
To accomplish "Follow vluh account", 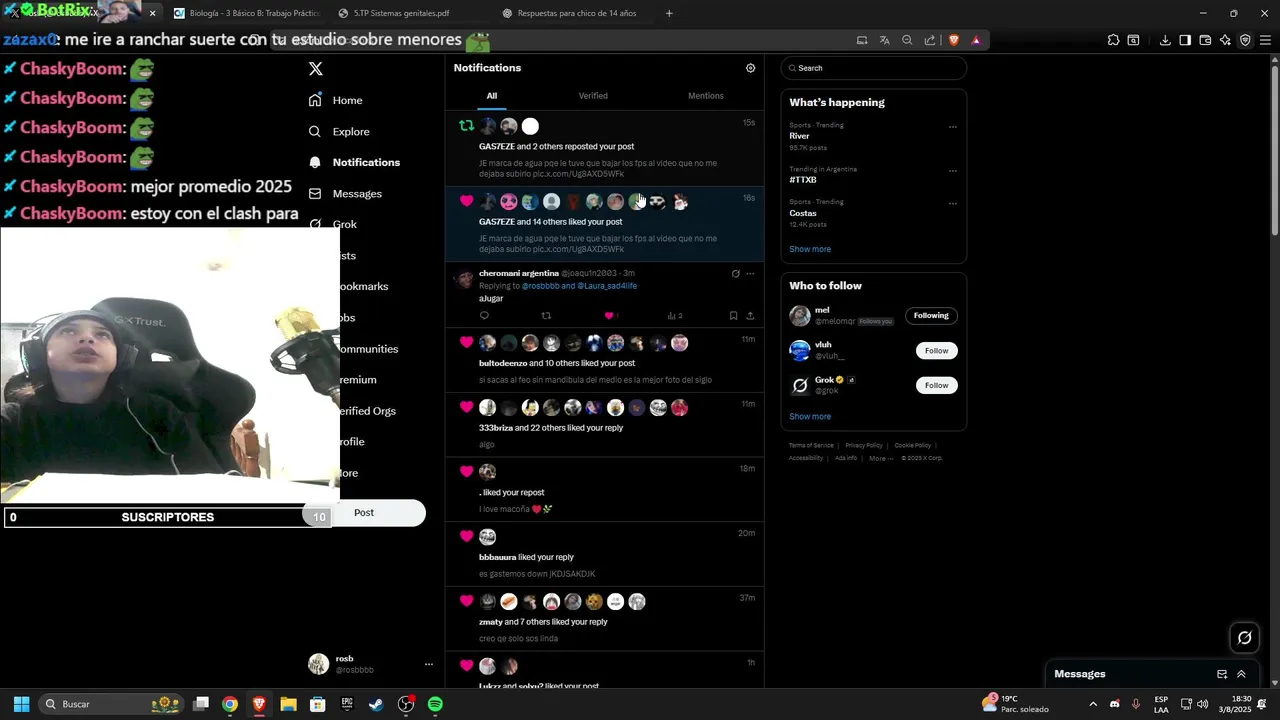I will coord(936,351).
